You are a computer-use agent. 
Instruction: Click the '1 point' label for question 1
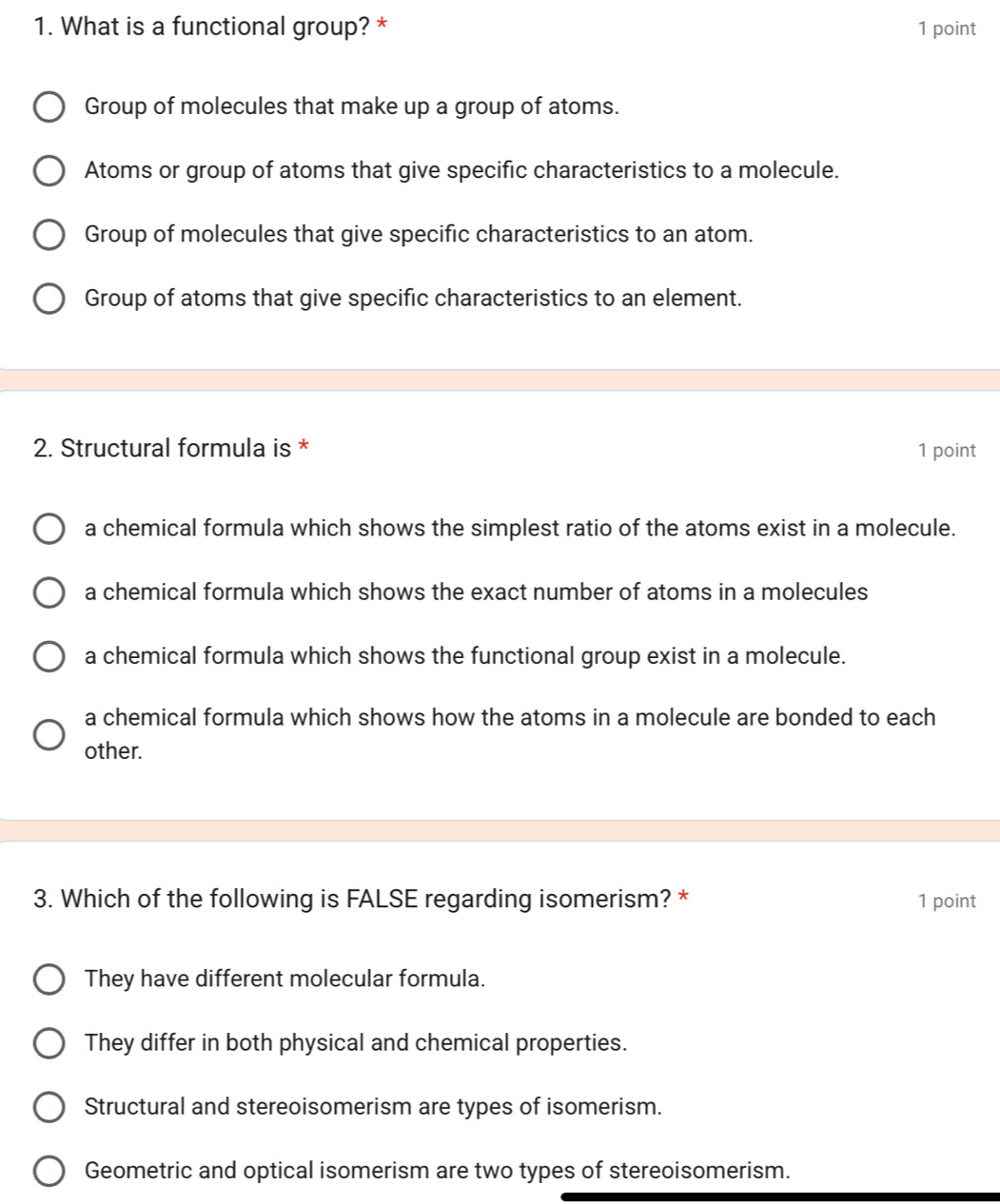pyautogui.click(x=947, y=29)
